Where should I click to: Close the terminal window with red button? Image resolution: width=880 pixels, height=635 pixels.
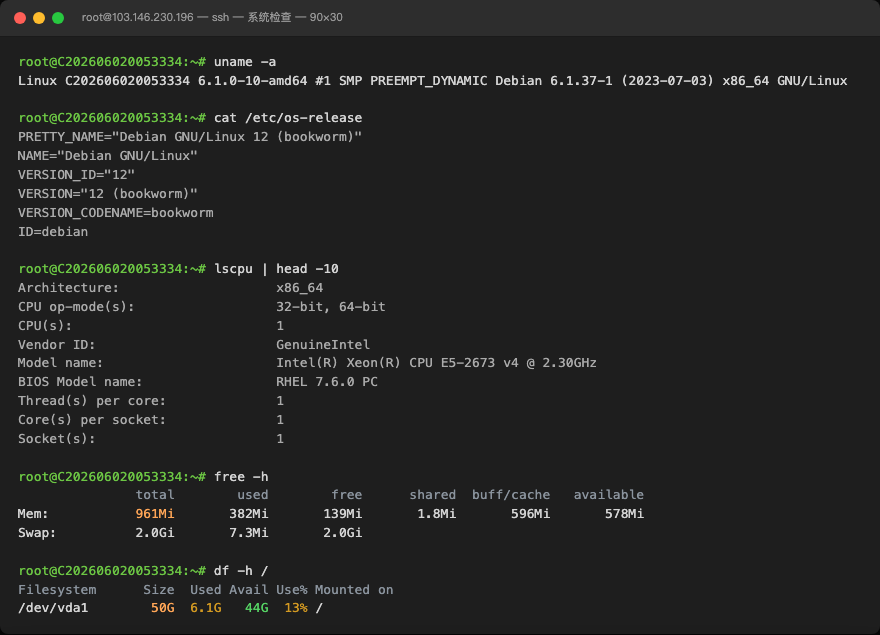[20, 18]
